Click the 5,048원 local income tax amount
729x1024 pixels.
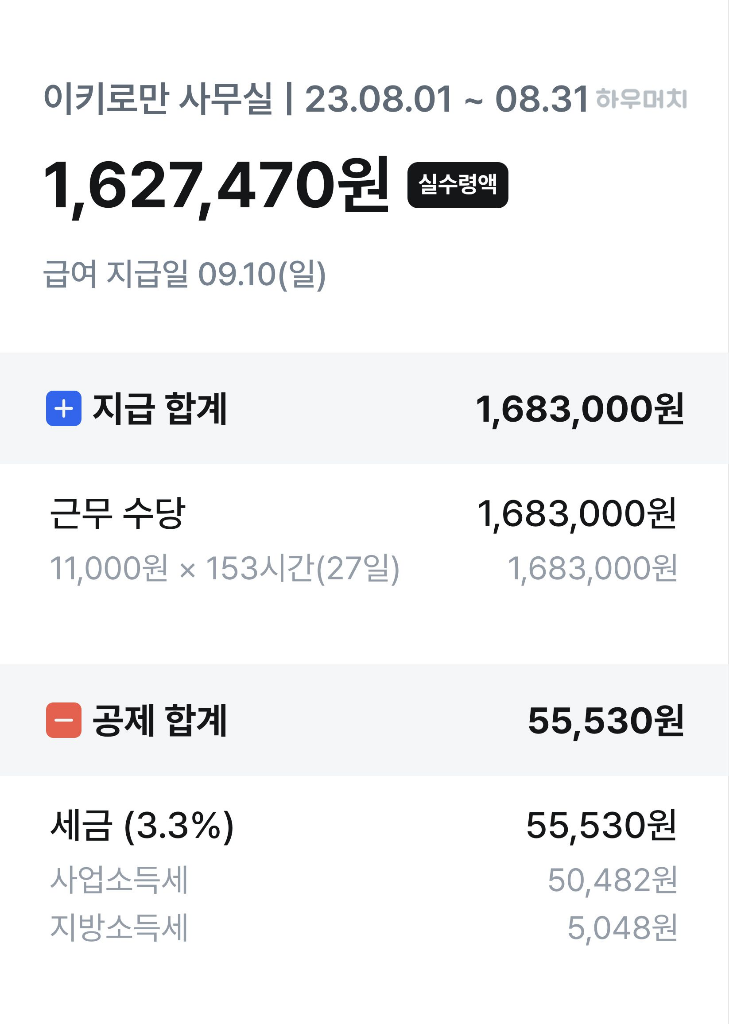tap(622, 929)
